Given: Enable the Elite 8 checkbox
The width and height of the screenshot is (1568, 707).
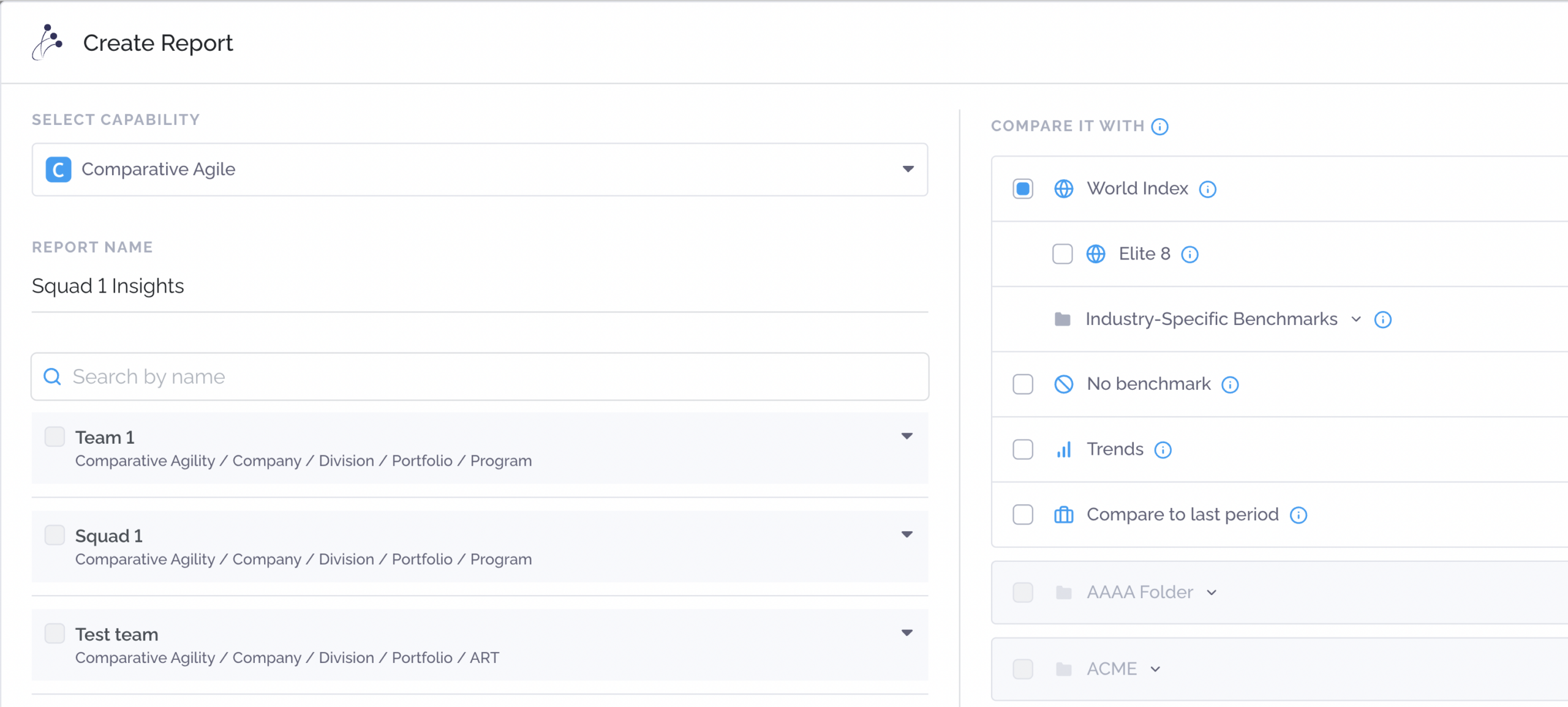Looking at the screenshot, I should [x=1062, y=254].
